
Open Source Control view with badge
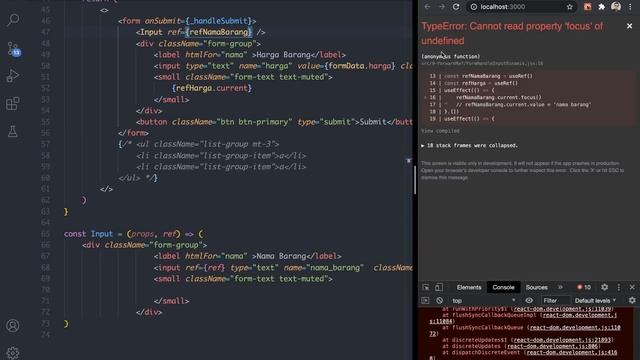click(x=13, y=49)
